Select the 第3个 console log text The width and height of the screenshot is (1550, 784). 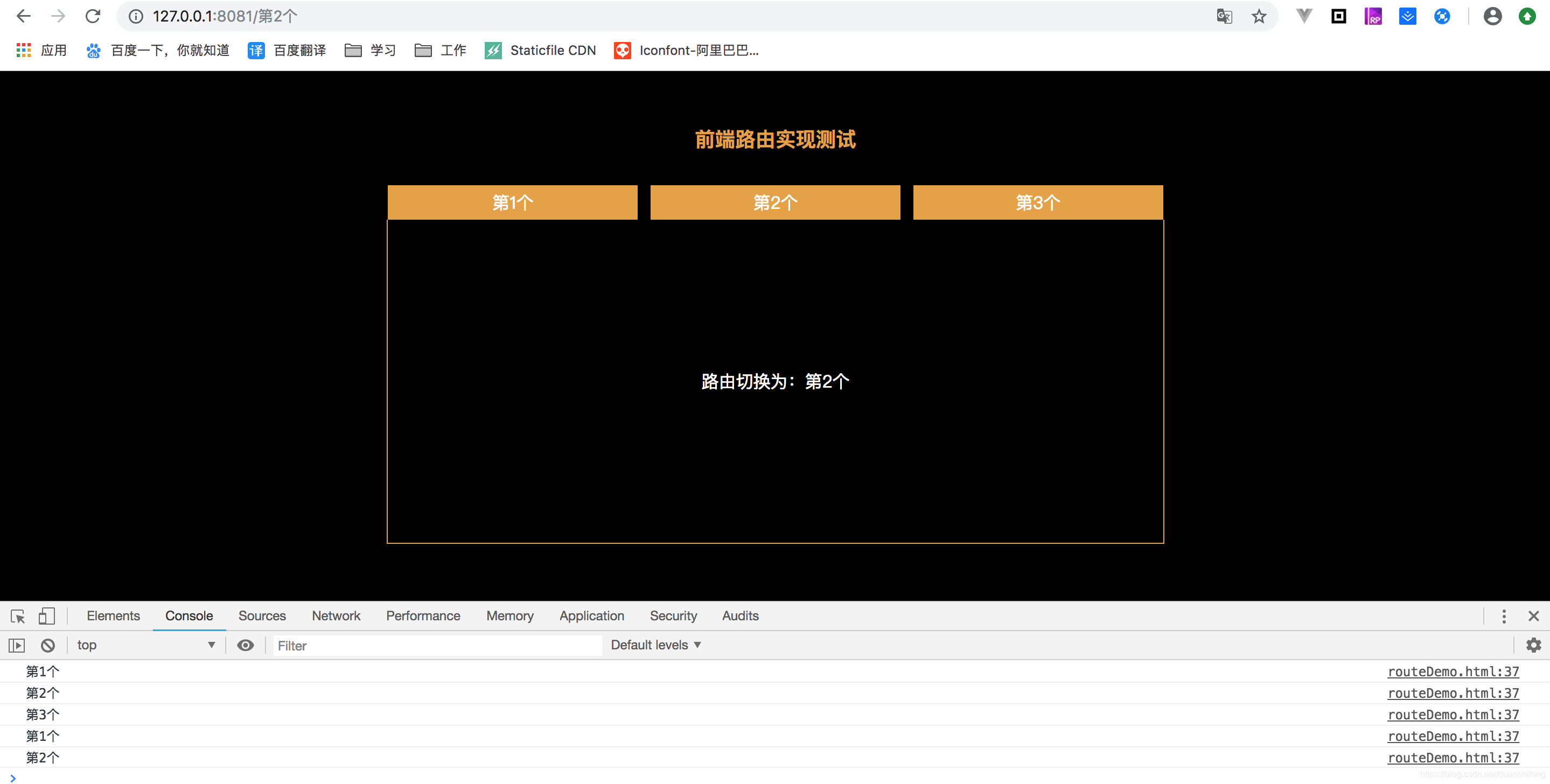[43, 716]
